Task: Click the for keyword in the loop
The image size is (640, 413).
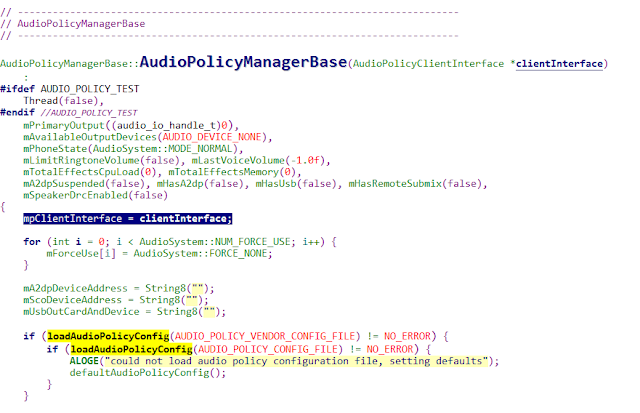Action: (x=32, y=242)
